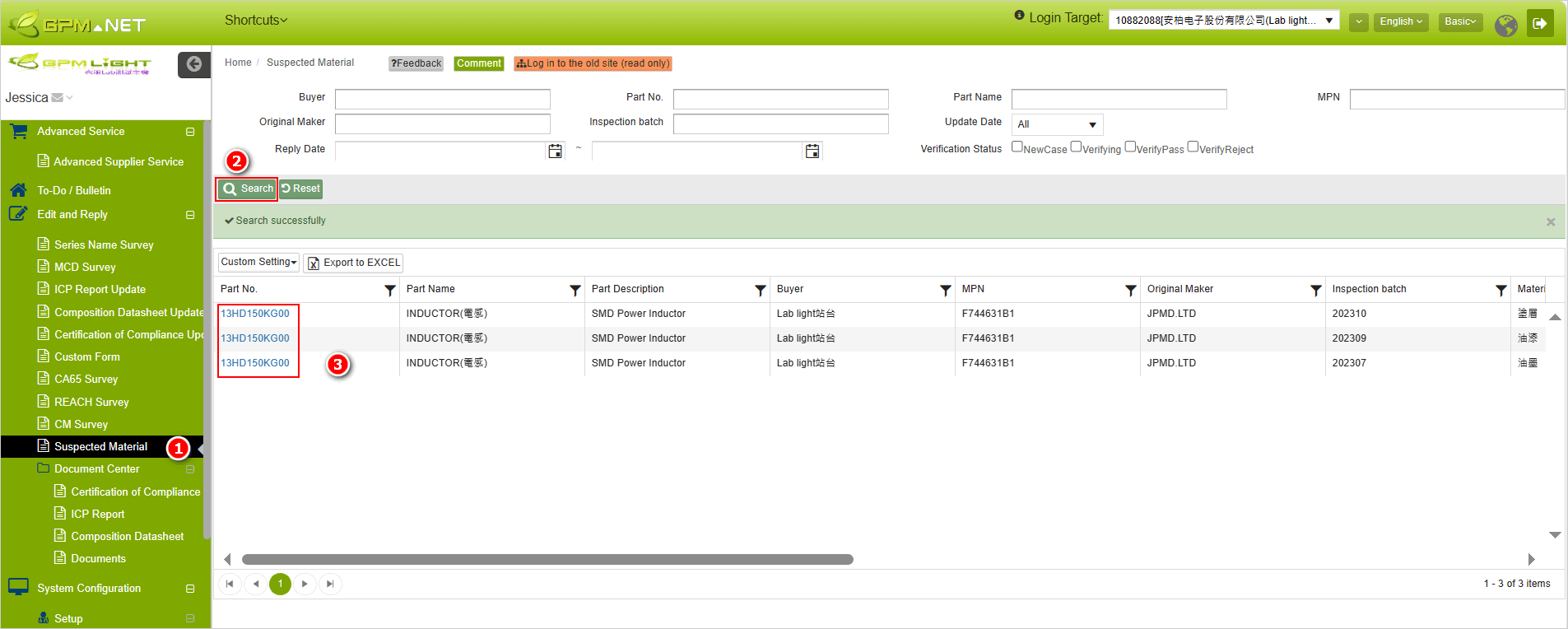Go to the next results page
Image resolution: width=1568 pixels, height=629 pixels.
pos(305,584)
